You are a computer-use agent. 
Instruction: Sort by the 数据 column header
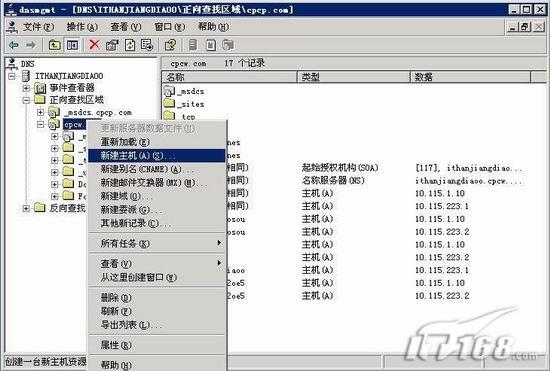tap(470, 77)
